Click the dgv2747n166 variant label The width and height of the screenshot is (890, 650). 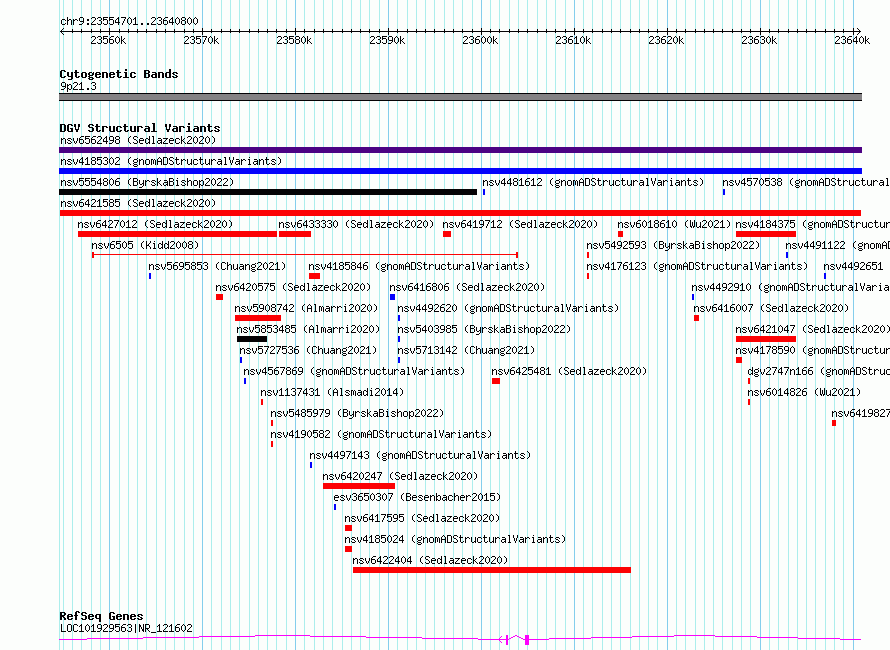pyautogui.click(x=818, y=371)
